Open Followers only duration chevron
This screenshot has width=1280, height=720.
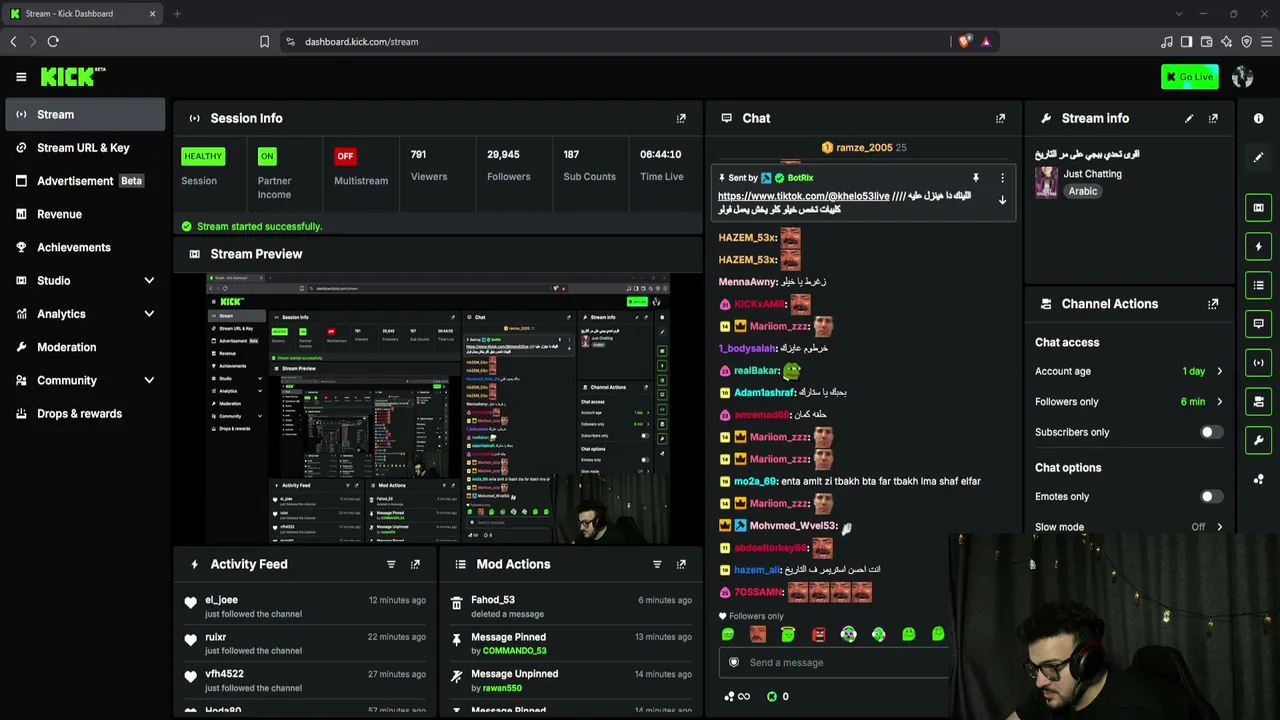pos(1219,402)
